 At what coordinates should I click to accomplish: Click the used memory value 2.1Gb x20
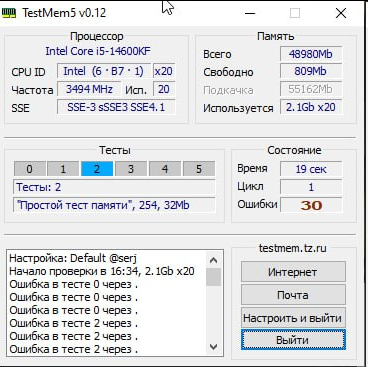pos(311,107)
